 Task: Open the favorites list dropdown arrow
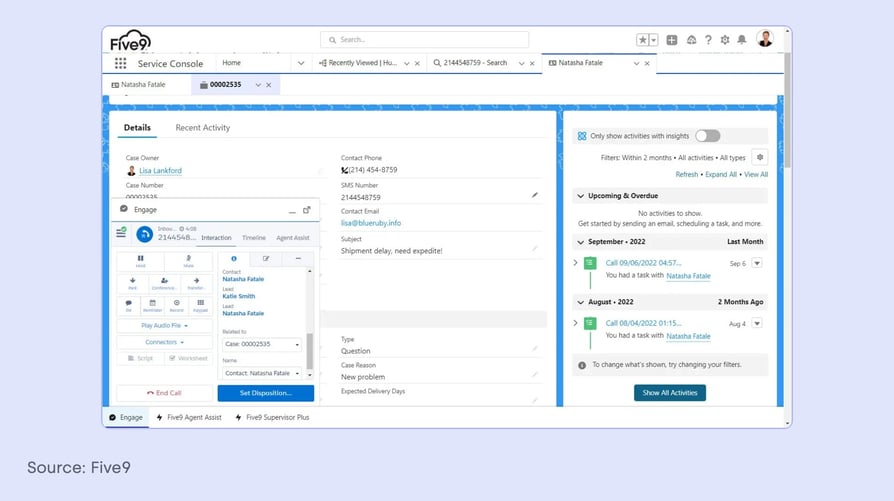(654, 40)
